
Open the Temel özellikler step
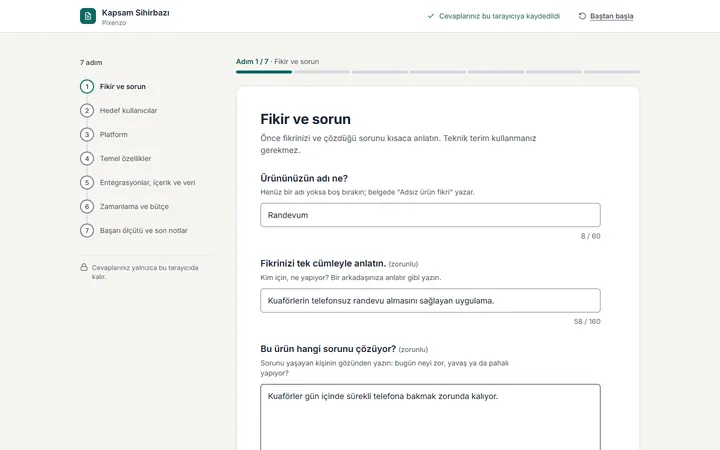coord(125,158)
